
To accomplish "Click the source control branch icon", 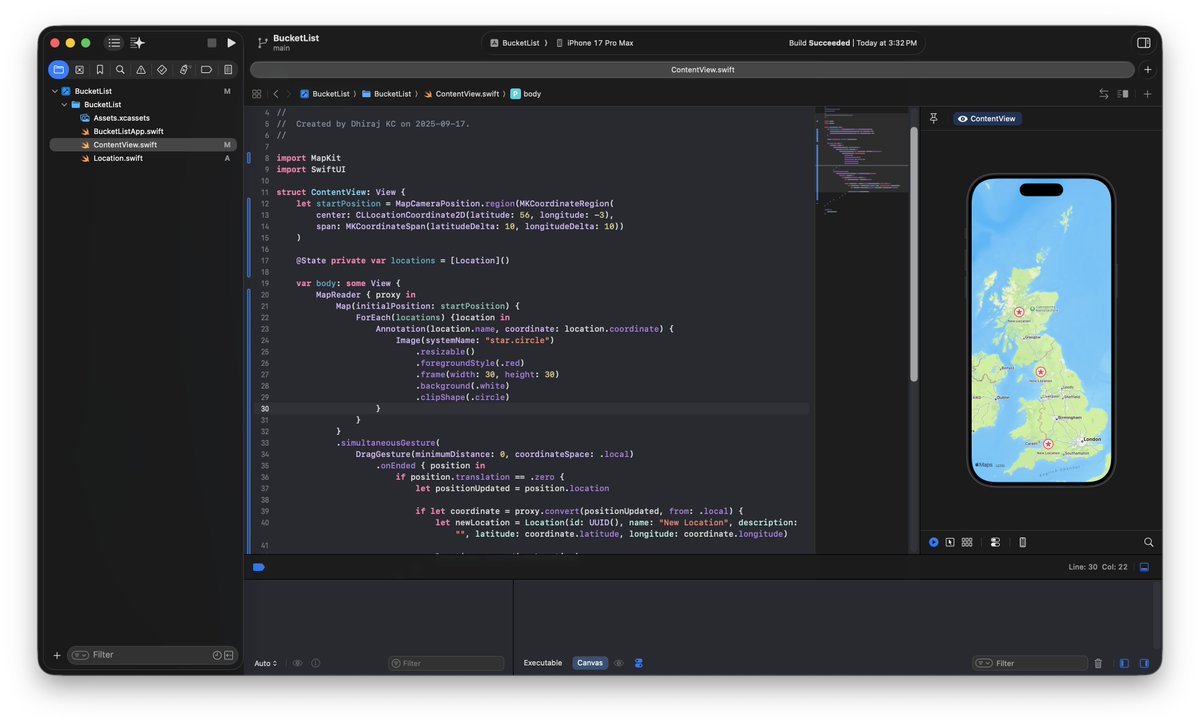I will pos(262,43).
